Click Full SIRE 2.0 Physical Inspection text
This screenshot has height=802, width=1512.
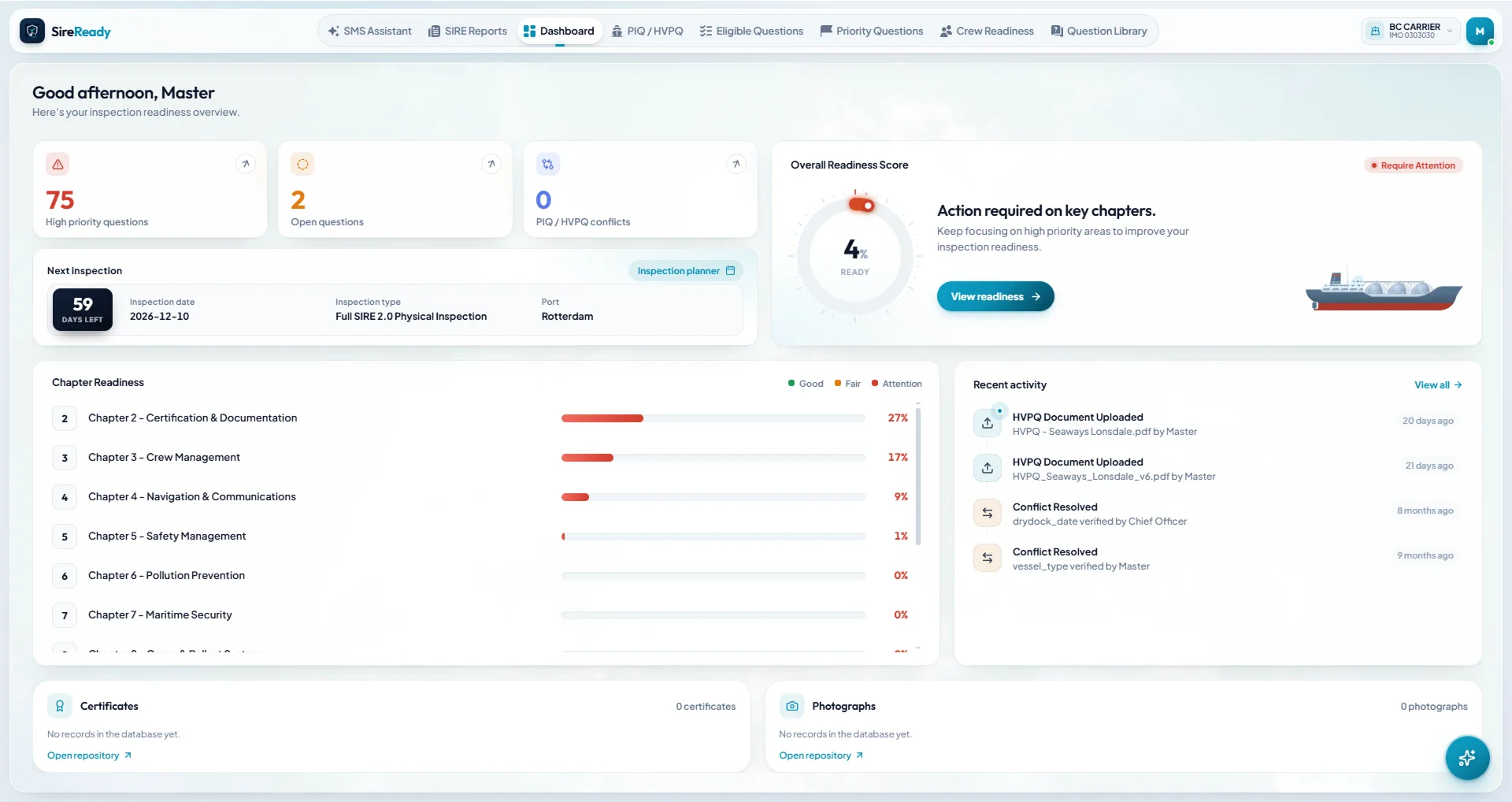tap(411, 317)
